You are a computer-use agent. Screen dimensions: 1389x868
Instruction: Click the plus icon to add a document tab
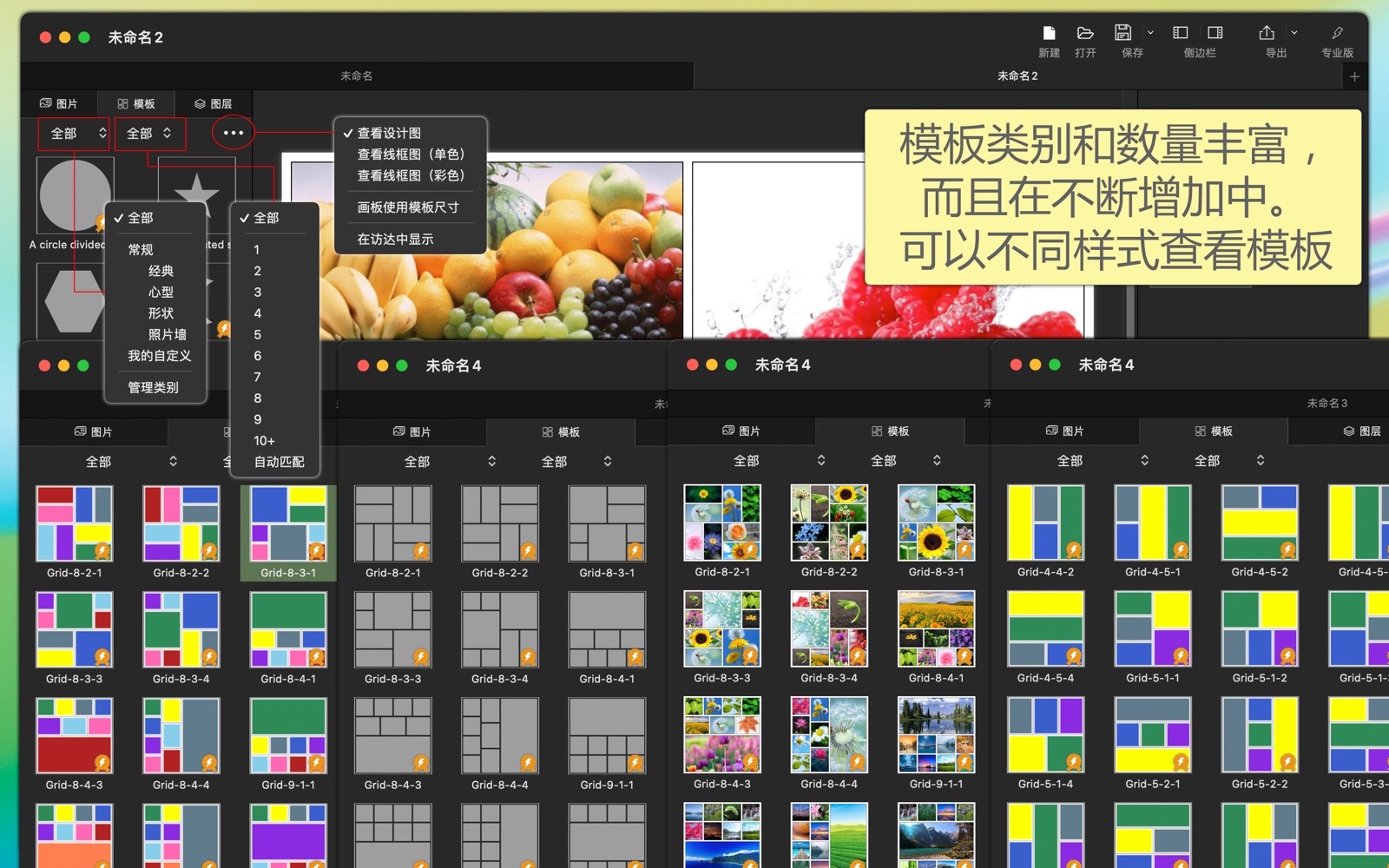[1354, 76]
